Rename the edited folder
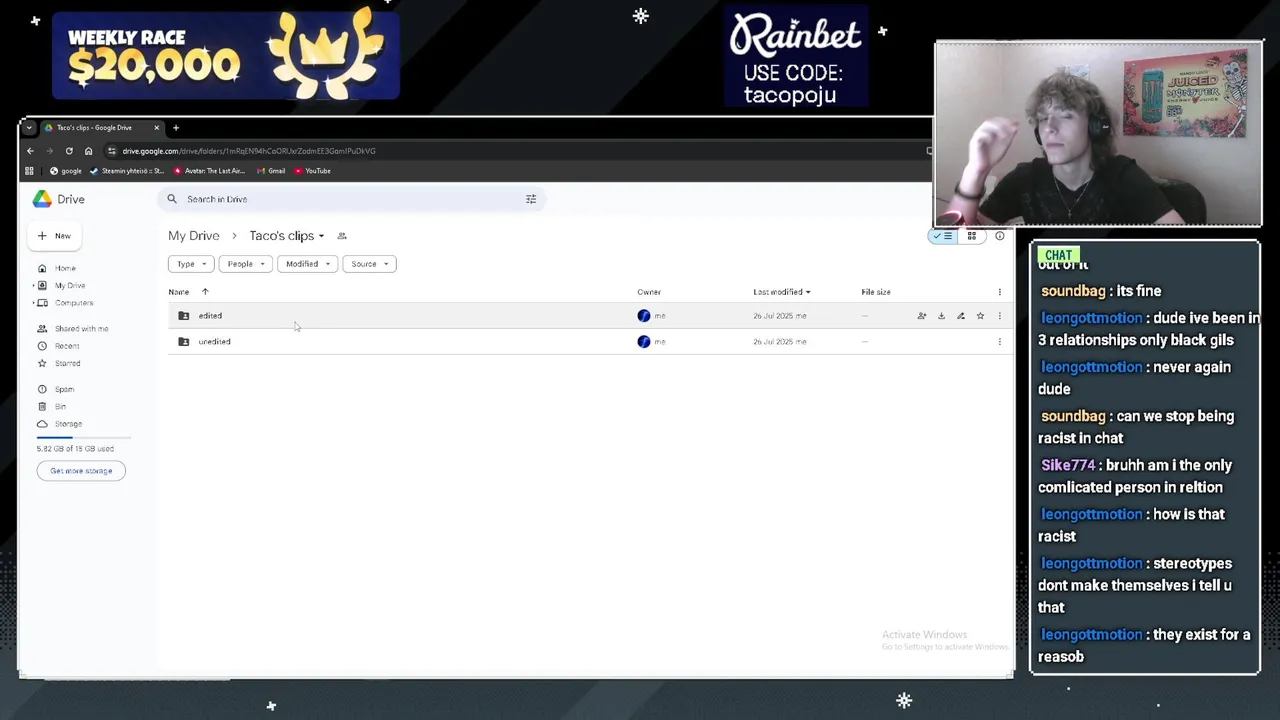 (x=961, y=316)
